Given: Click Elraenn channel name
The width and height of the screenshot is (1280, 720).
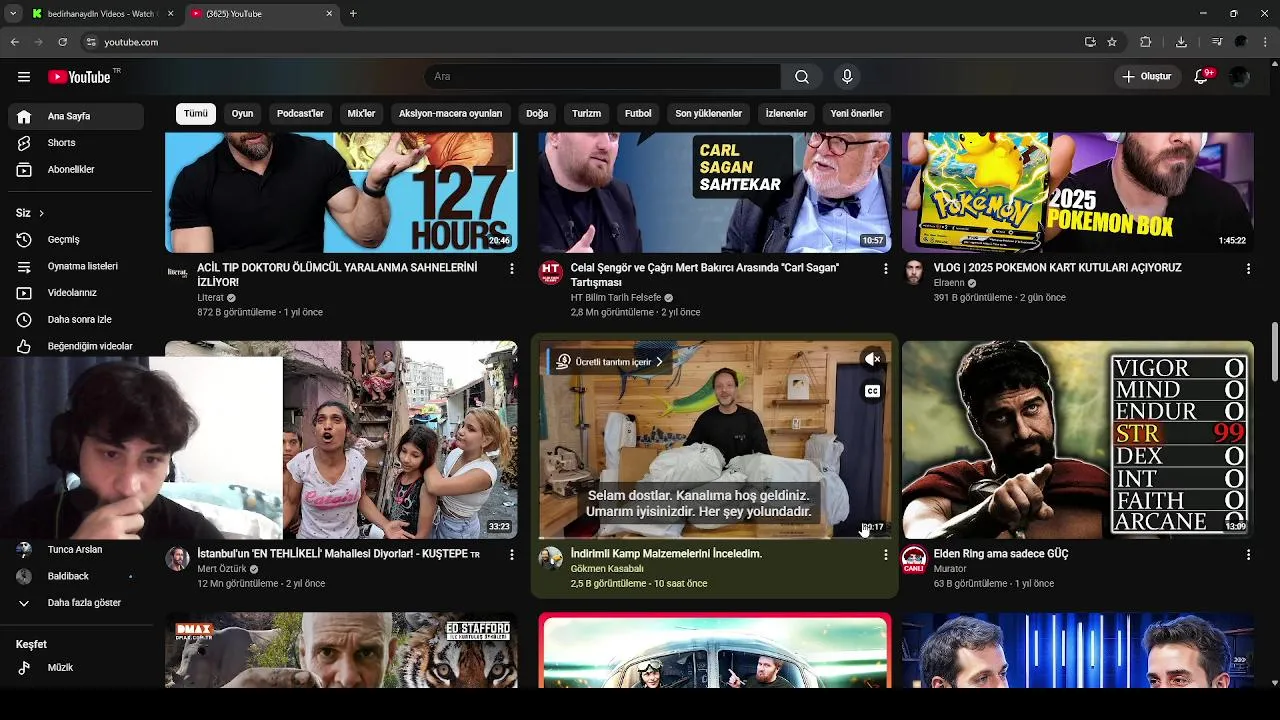Looking at the screenshot, I should [949, 283].
